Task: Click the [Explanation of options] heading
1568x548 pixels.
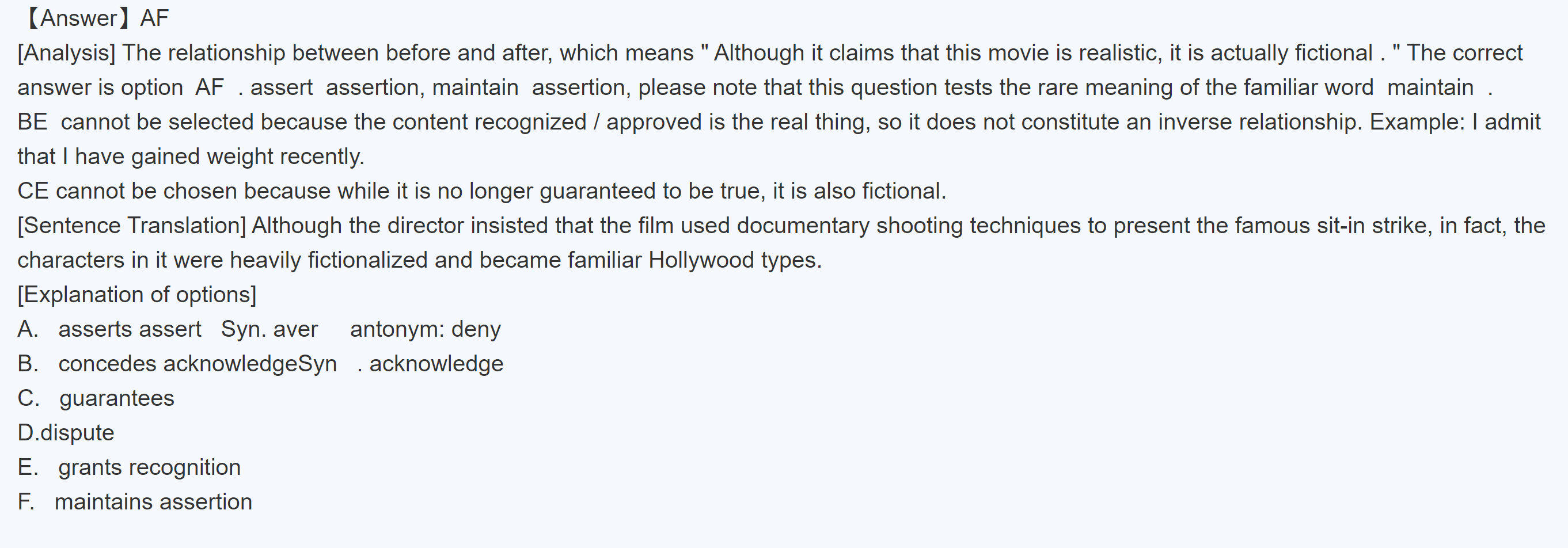Action: tap(137, 294)
